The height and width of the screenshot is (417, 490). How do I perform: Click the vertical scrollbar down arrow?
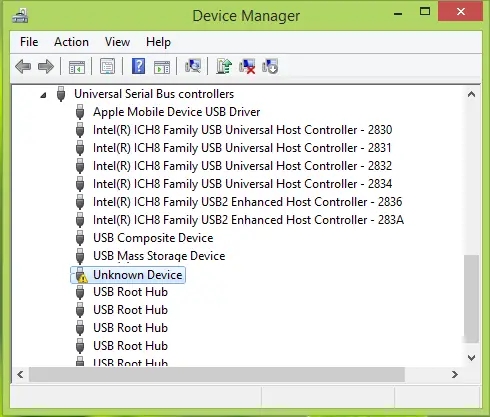pos(471,358)
